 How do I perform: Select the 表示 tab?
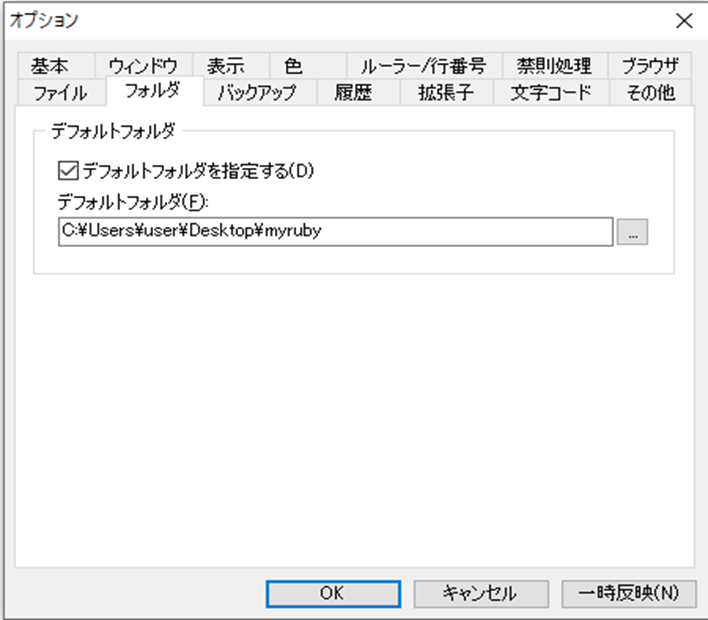point(225,67)
